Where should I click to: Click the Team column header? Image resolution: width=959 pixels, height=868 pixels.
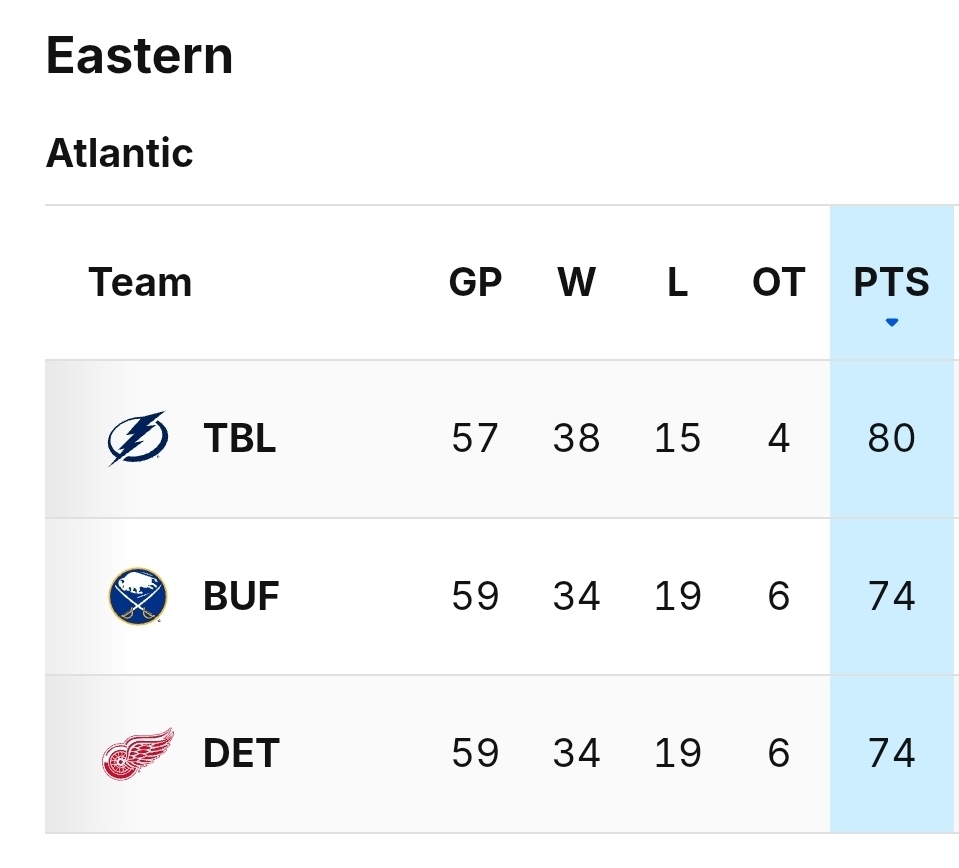point(140,283)
